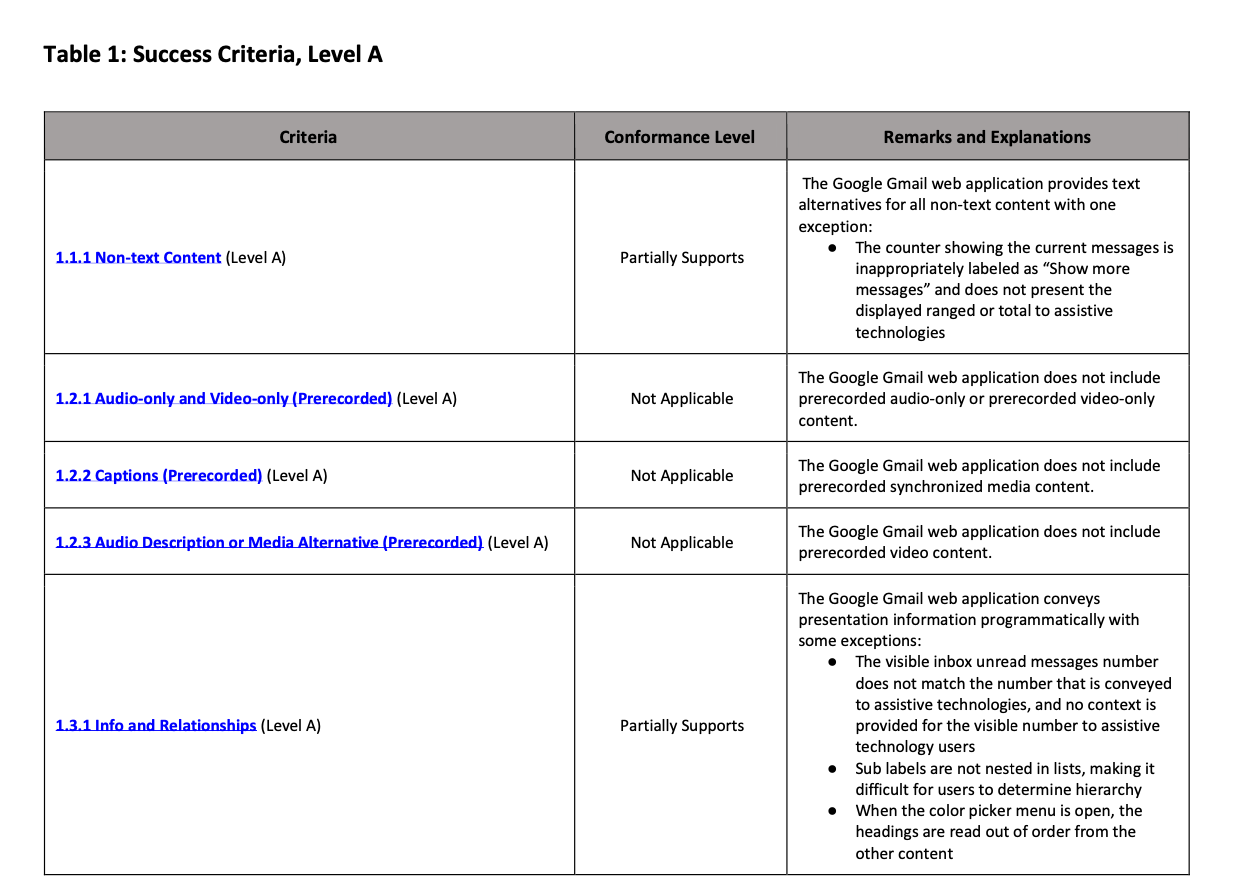
Task: Click the Criteria column header
Action: point(308,137)
